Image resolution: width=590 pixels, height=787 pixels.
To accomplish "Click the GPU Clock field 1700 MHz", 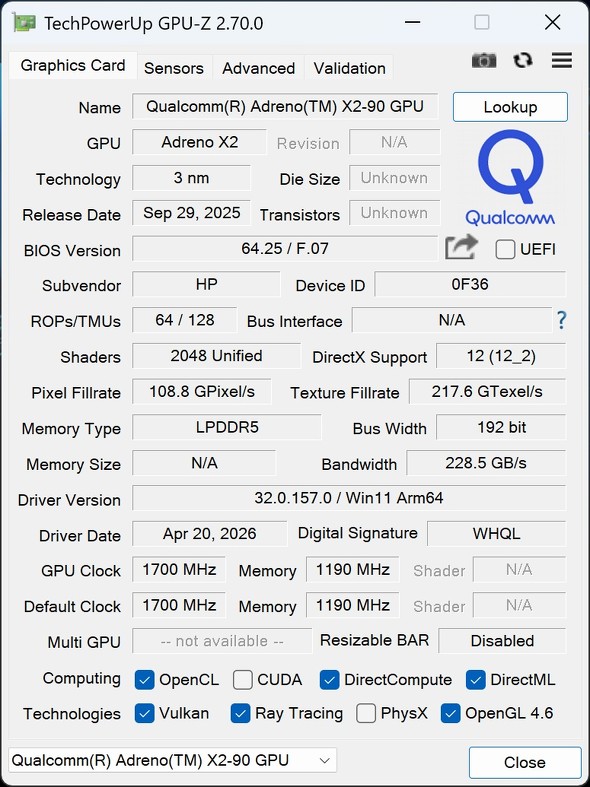I will pyautogui.click(x=179, y=569).
